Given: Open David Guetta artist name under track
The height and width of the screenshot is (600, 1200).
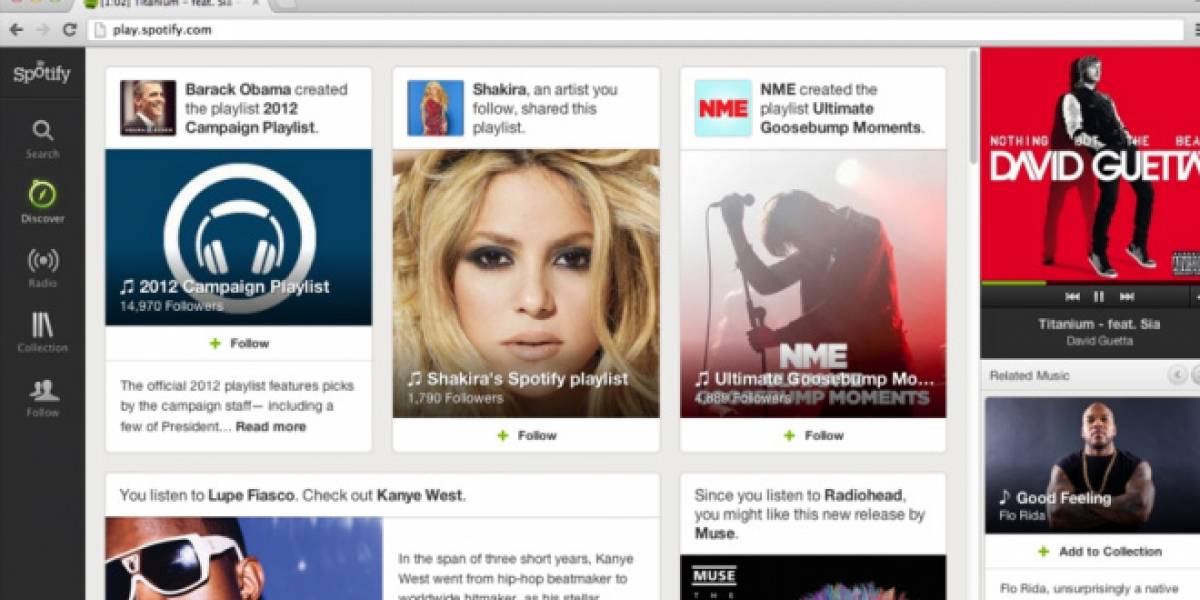Looking at the screenshot, I should point(1099,341).
